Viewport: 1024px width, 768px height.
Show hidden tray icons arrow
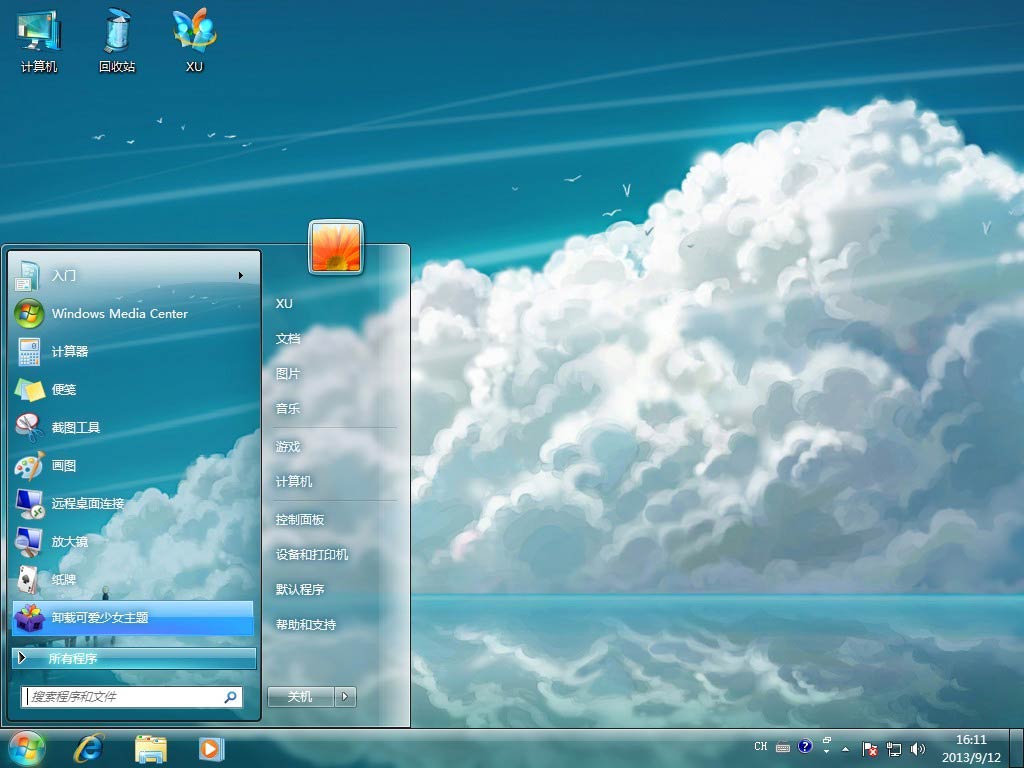click(846, 748)
